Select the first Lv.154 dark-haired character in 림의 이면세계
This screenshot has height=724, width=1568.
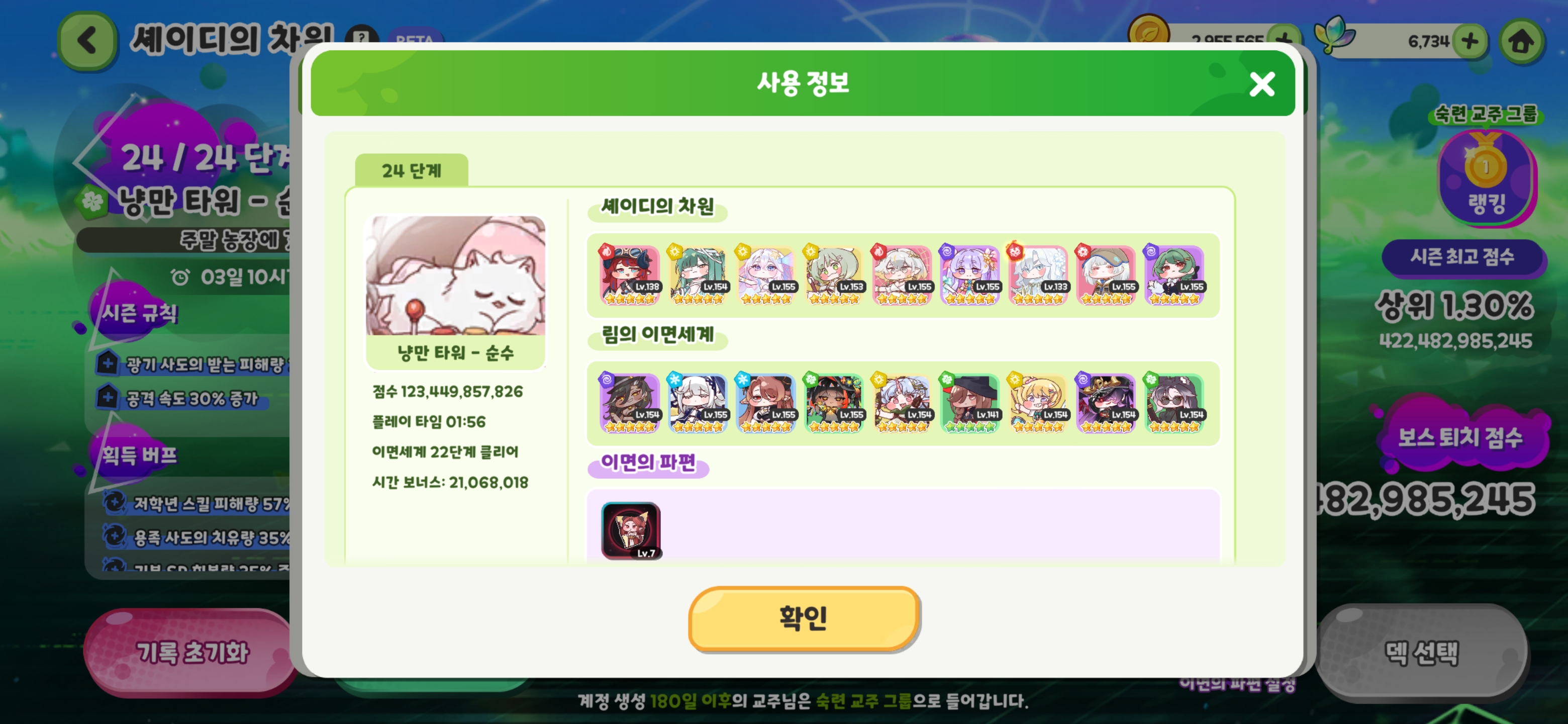pos(630,403)
